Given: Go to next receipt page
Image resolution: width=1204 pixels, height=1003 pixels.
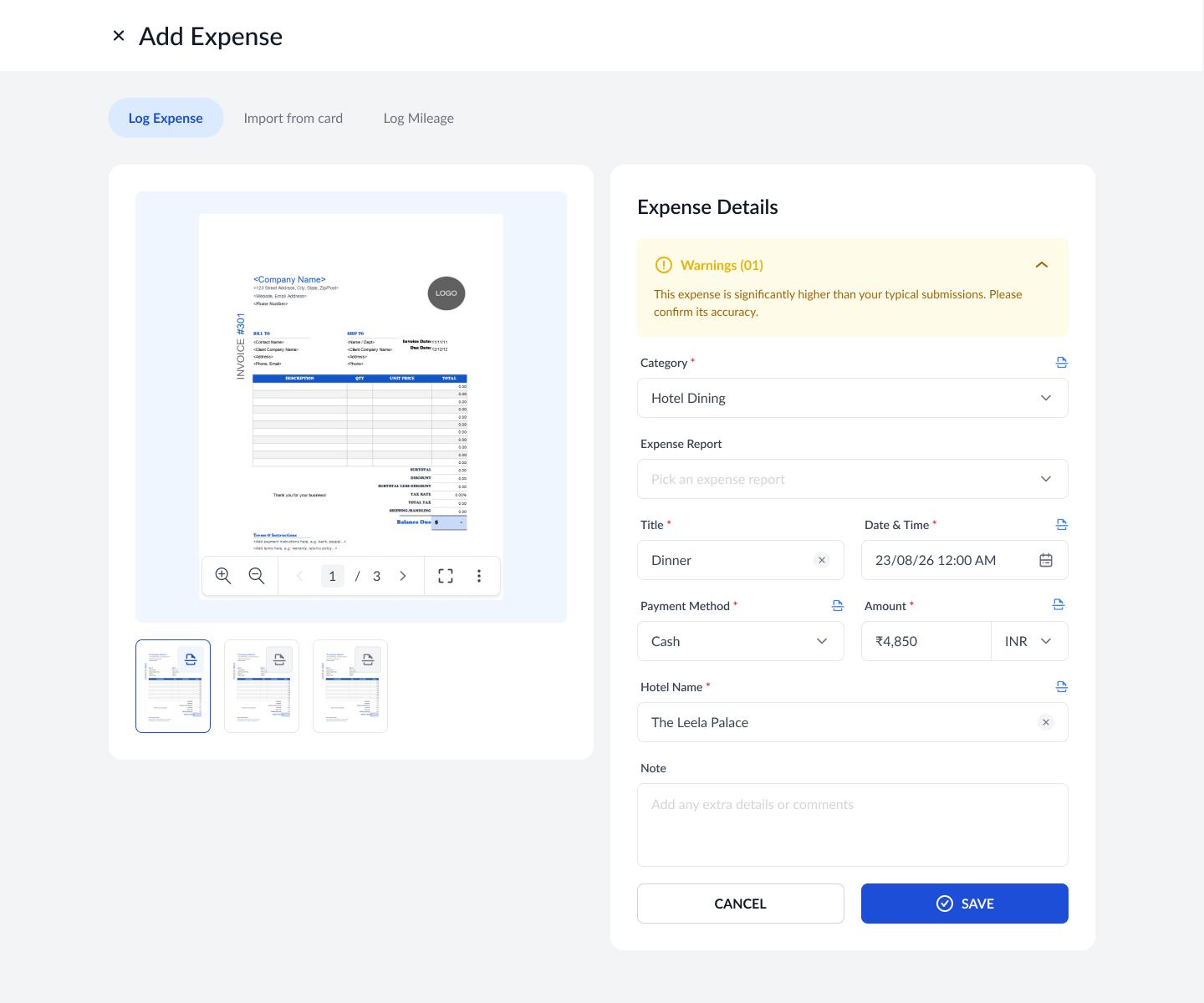Looking at the screenshot, I should pyautogui.click(x=403, y=576).
